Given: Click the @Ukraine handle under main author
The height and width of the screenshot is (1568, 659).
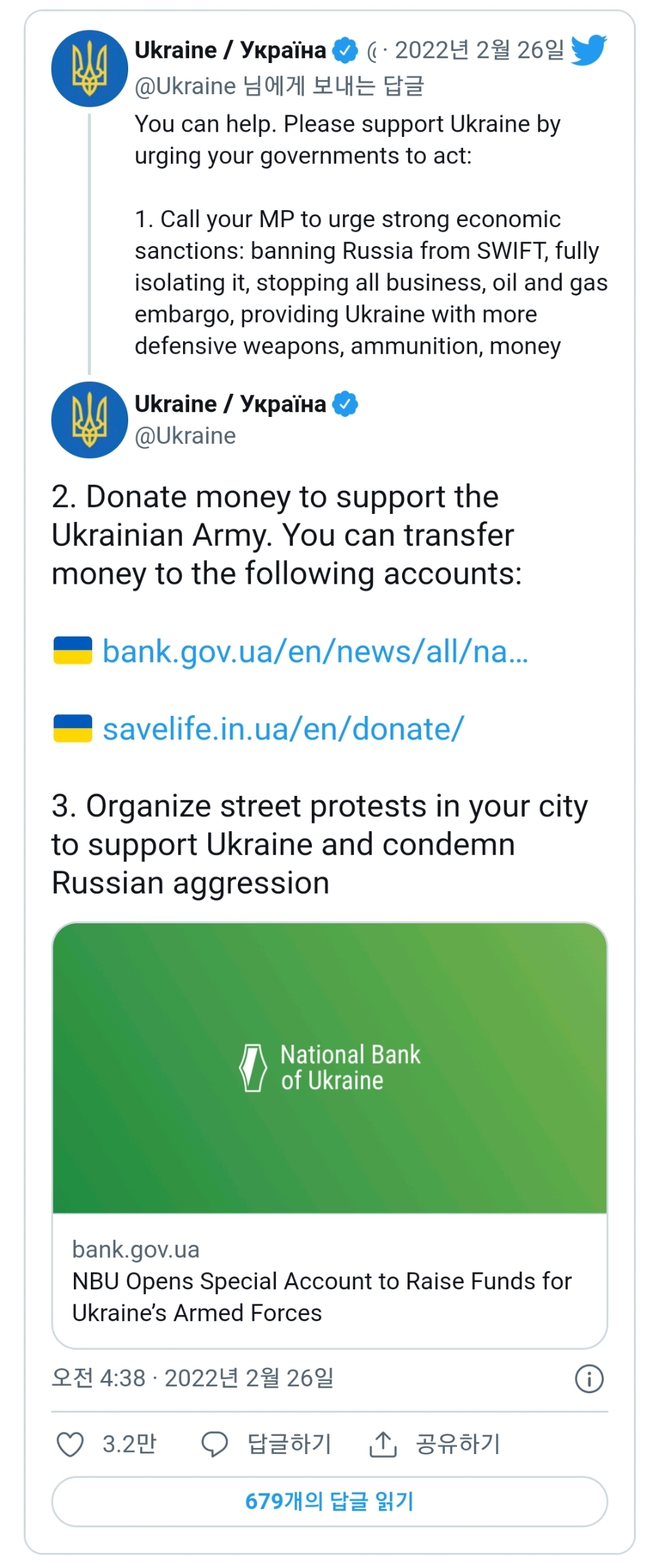Looking at the screenshot, I should (185, 436).
